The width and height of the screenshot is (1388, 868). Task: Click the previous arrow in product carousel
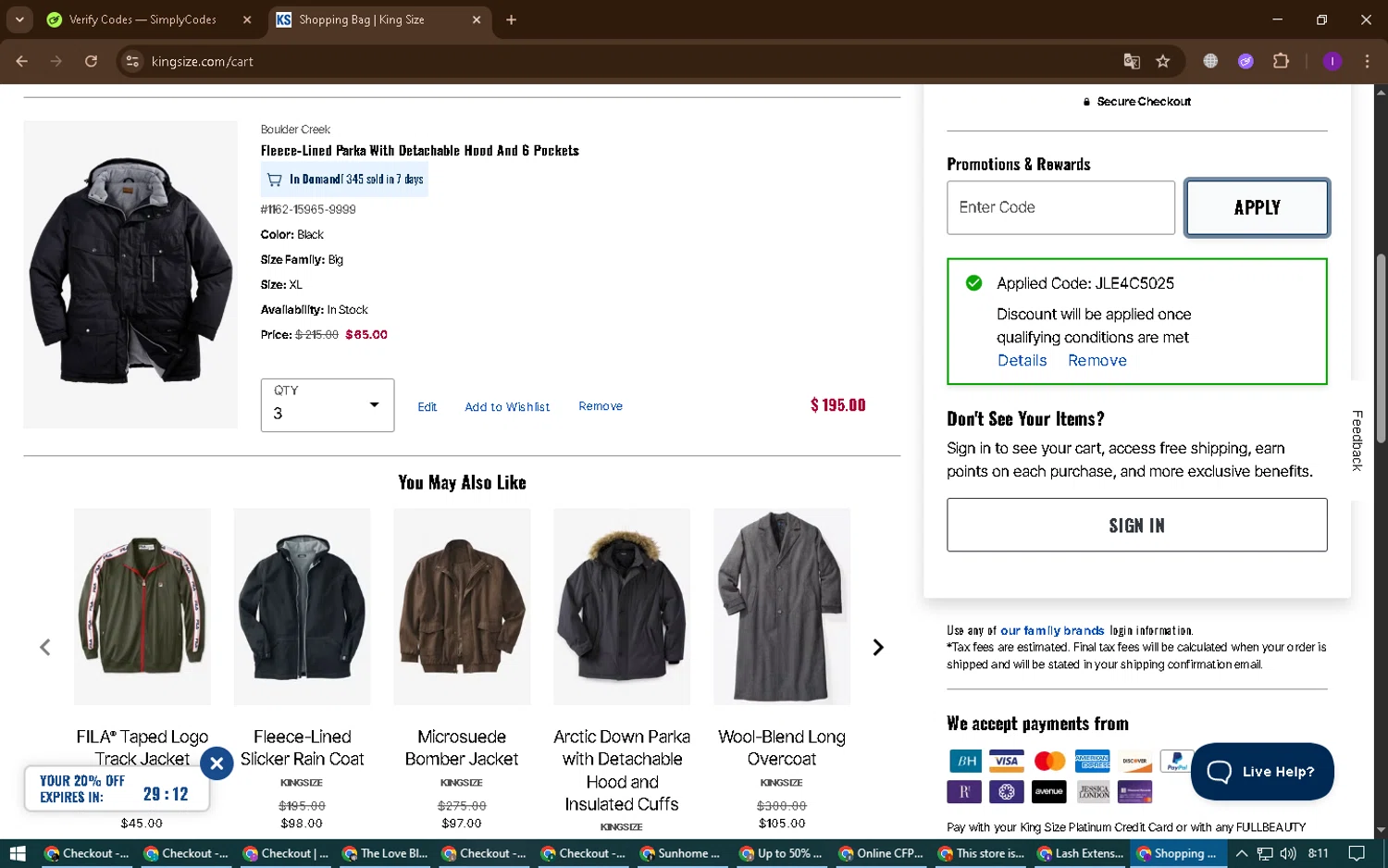[x=45, y=648]
